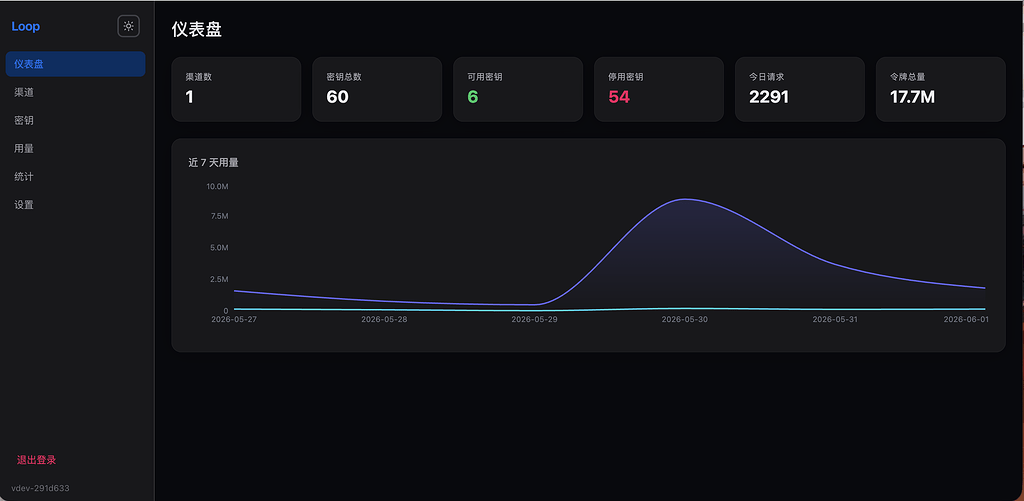Click the 令牌总量 value 17.7M

pos(912,97)
